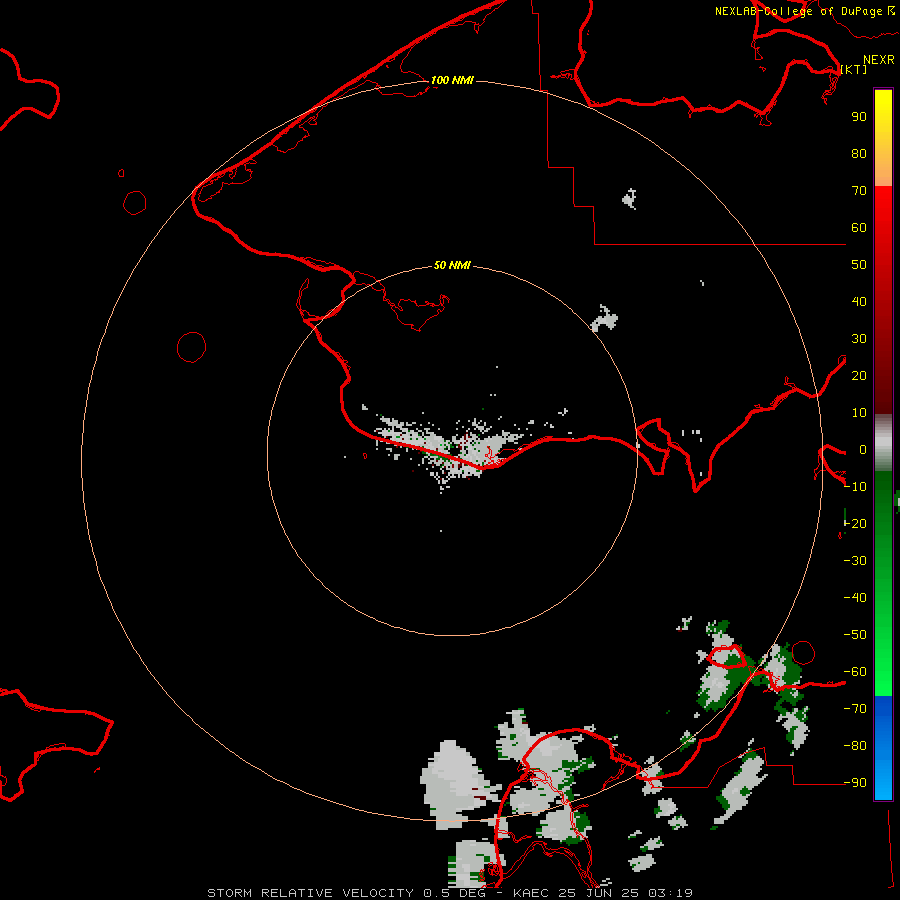Select the -80 scale value

(855, 746)
